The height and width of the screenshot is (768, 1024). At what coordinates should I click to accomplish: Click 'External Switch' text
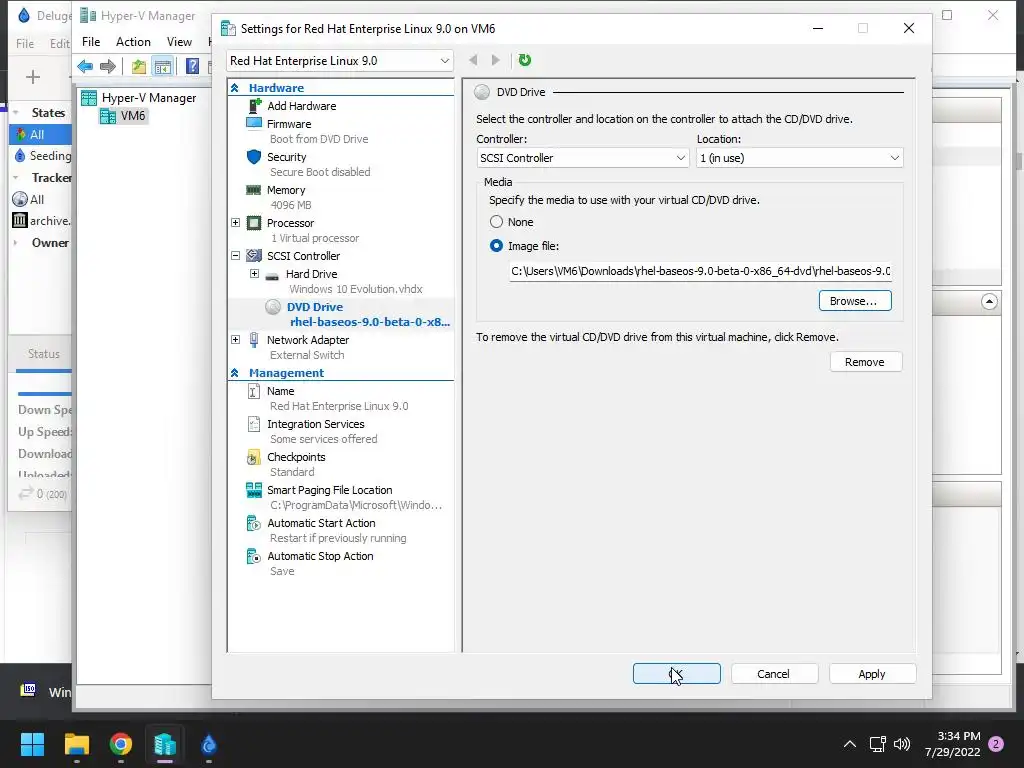click(x=307, y=355)
